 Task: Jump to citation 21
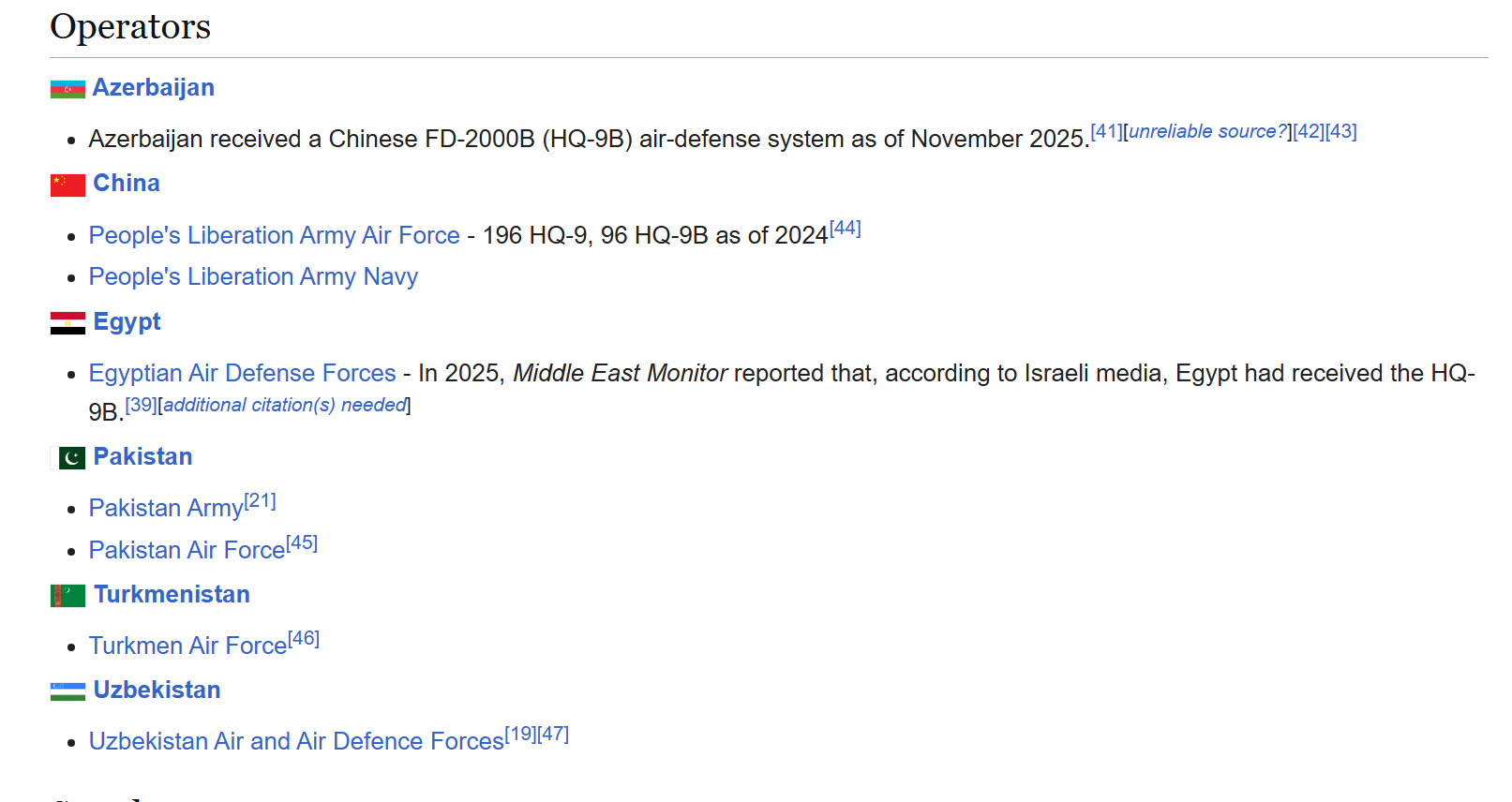click(x=261, y=501)
